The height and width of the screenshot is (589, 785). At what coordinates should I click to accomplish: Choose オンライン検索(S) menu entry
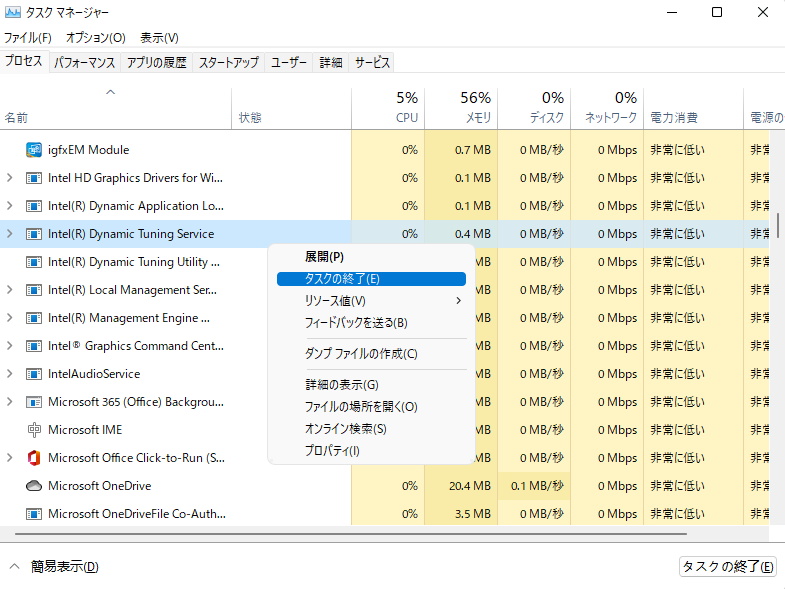[x=371, y=429]
